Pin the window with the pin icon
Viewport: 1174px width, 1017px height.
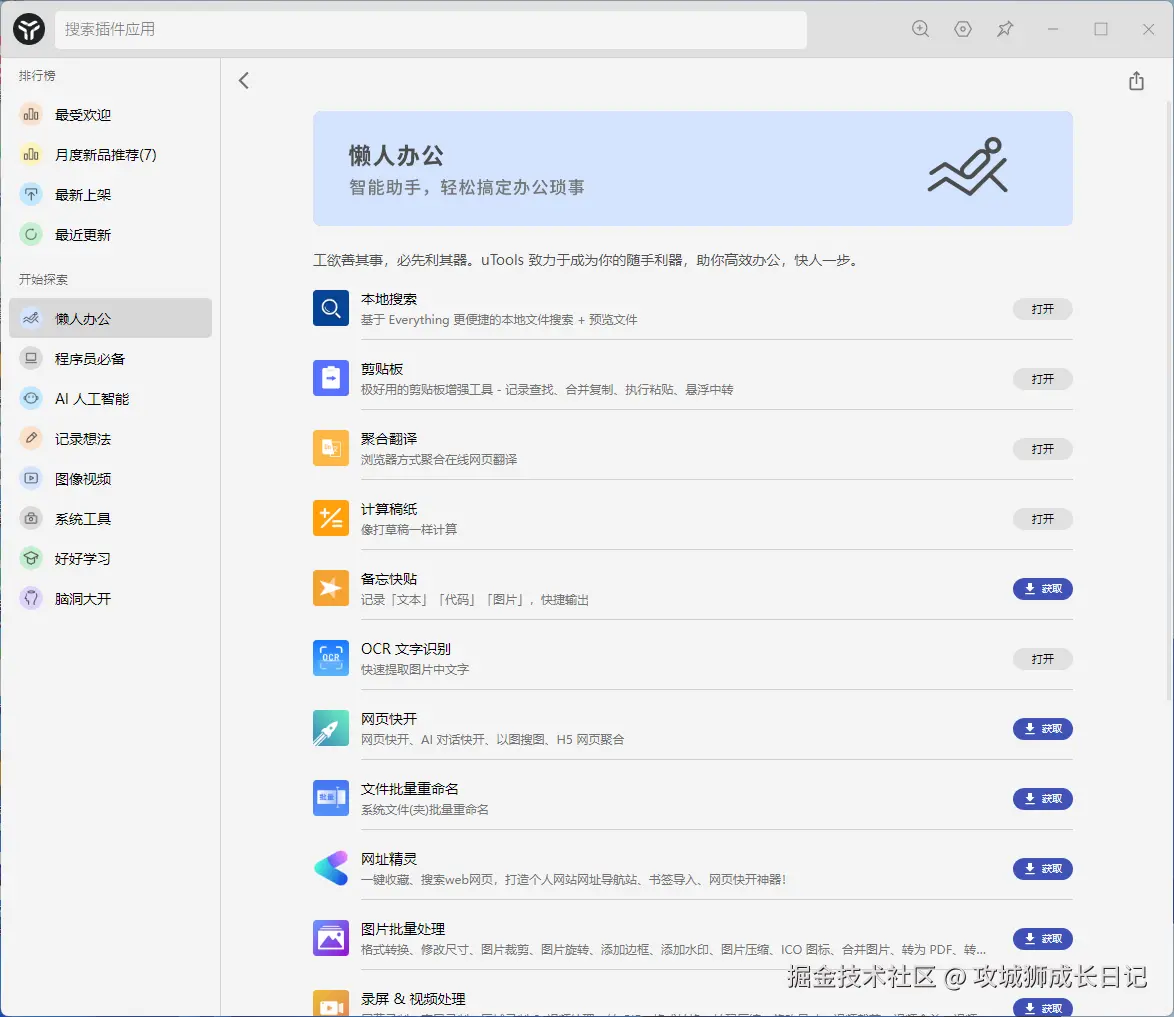(1005, 29)
